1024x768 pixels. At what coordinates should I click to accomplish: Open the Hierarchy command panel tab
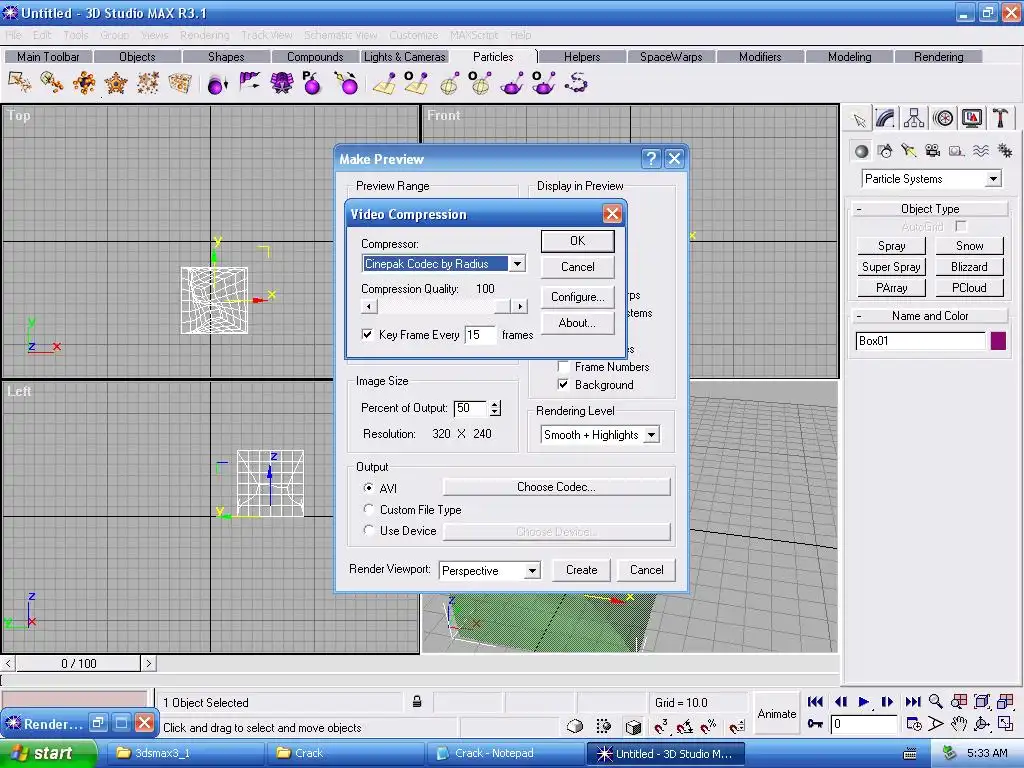pyautogui.click(x=914, y=118)
